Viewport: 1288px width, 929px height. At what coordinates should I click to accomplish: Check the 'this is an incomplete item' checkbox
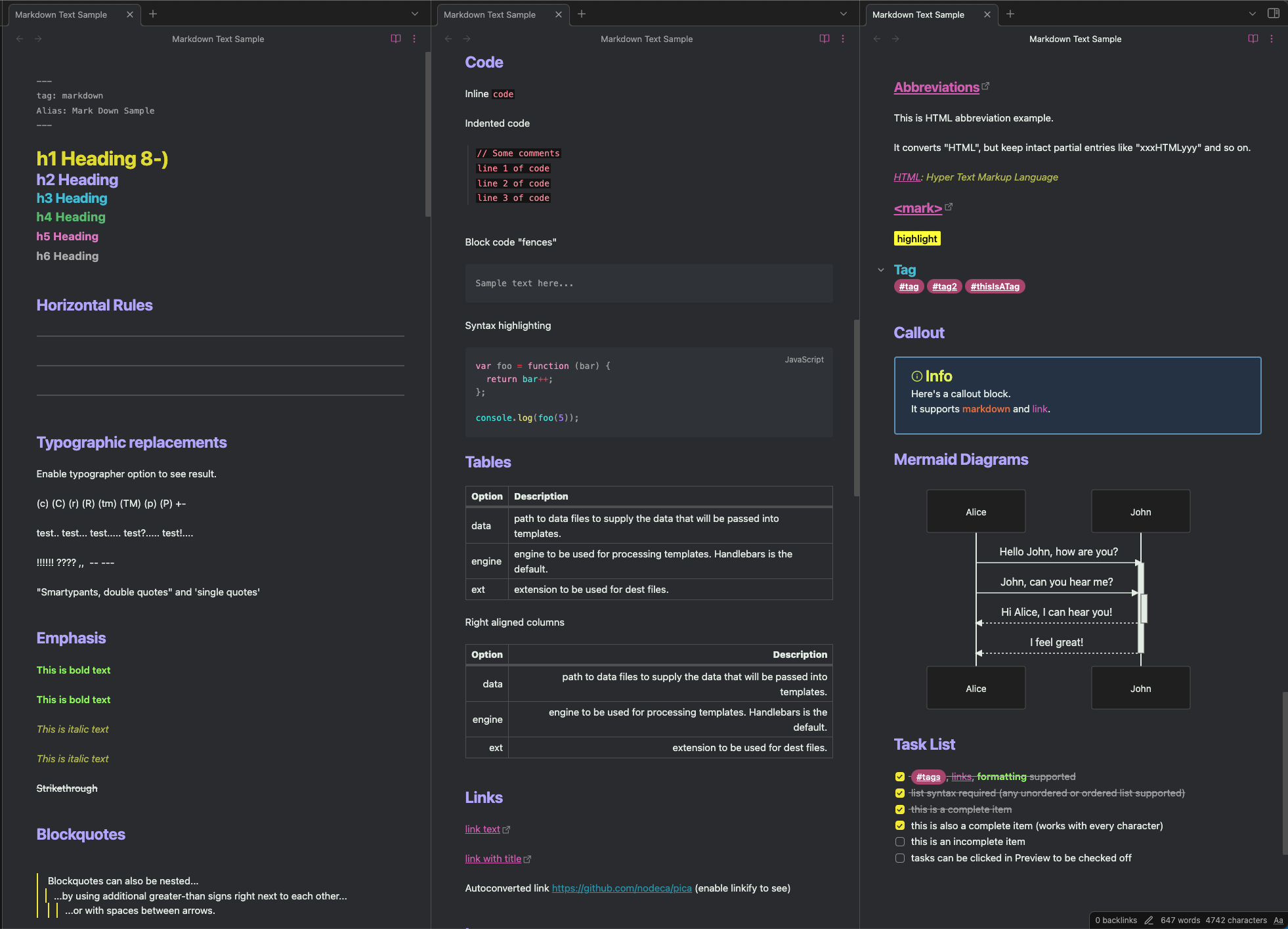pos(900,842)
